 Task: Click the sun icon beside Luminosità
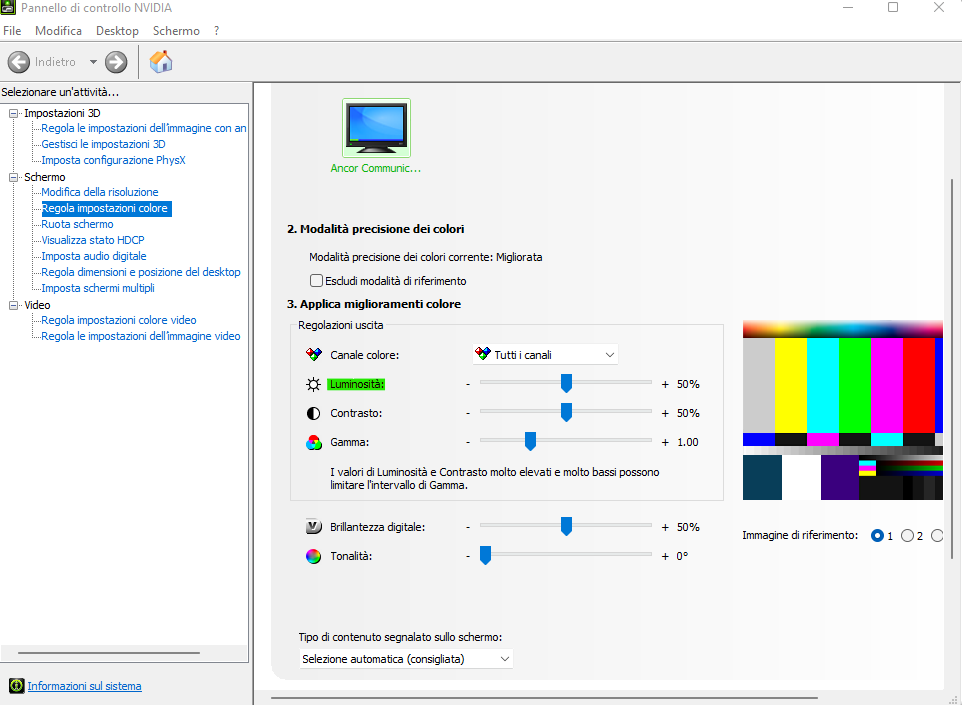click(x=314, y=384)
